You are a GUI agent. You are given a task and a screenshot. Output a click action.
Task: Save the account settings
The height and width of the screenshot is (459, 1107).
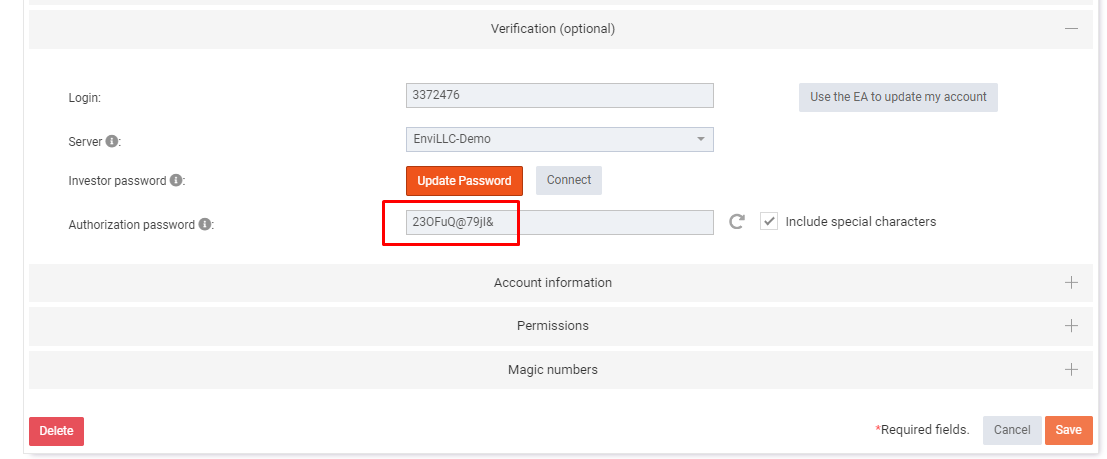(x=1068, y=430)
